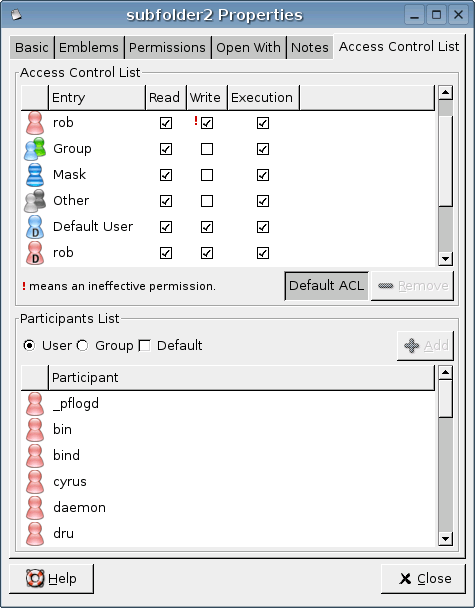The height and width of the screenshot is (608, 475).
Task: Open Help for this dialog
Action: click(51, 579)
